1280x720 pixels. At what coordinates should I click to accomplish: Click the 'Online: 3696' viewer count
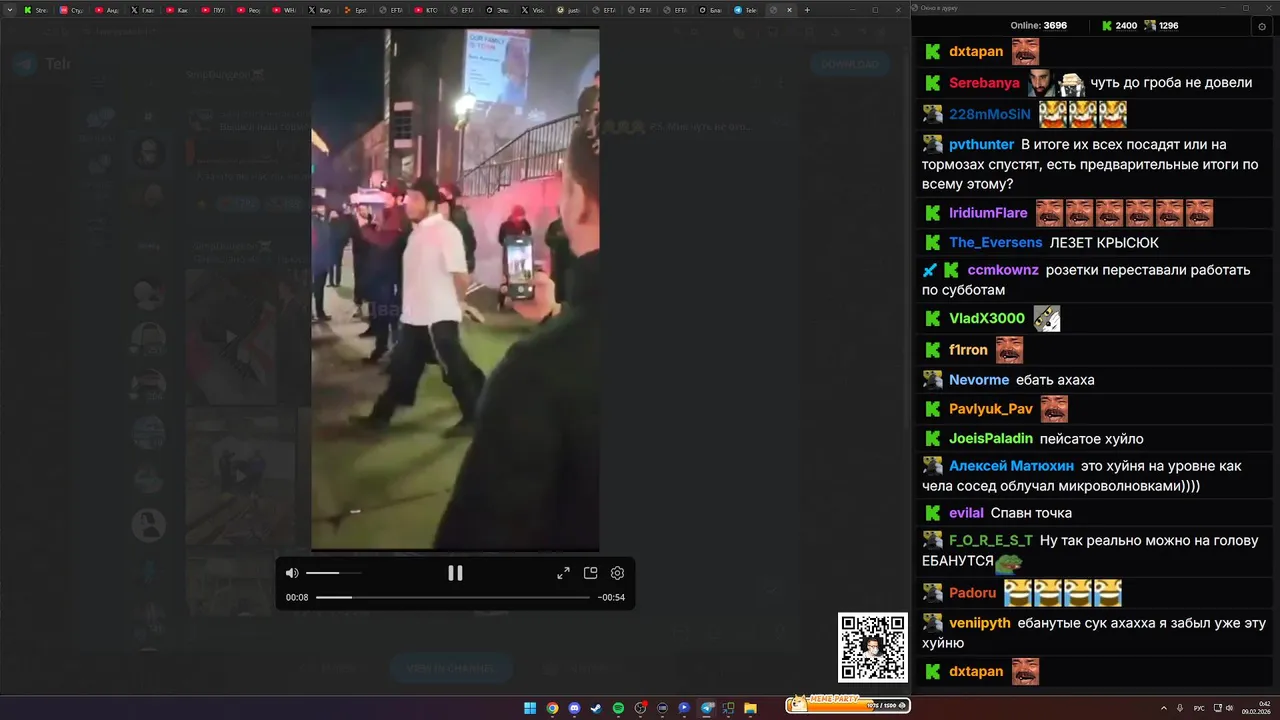[x=1038, y=26]
